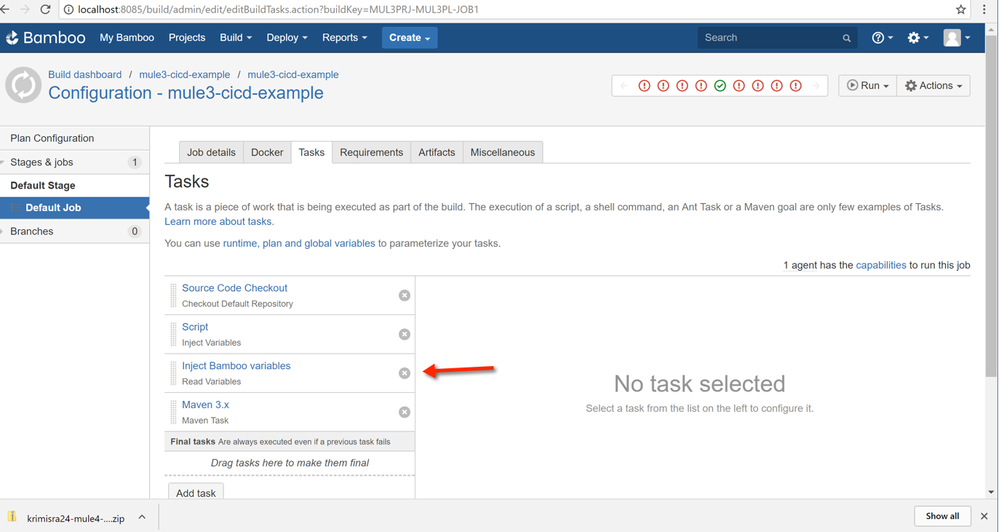Click the zip file icon in downloads bar

pos(12,517)
